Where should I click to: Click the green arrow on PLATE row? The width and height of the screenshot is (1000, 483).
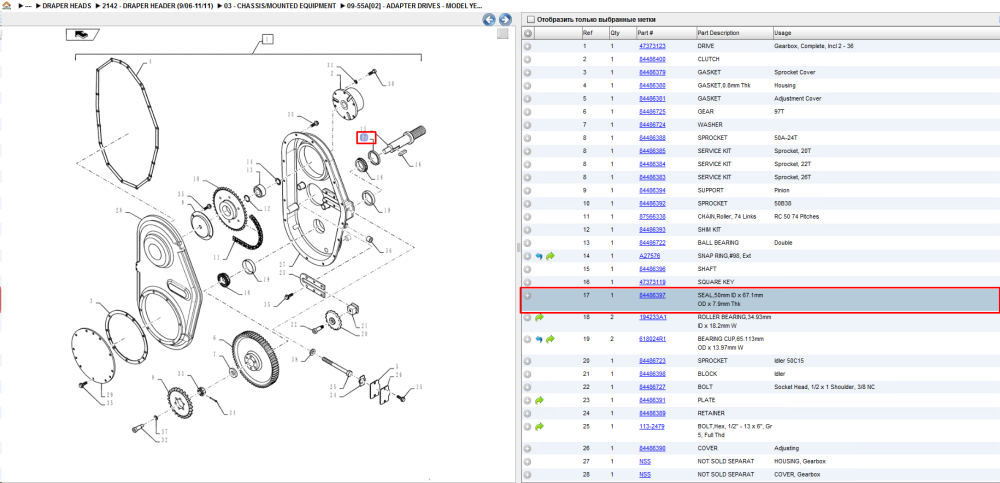point(539,400)
